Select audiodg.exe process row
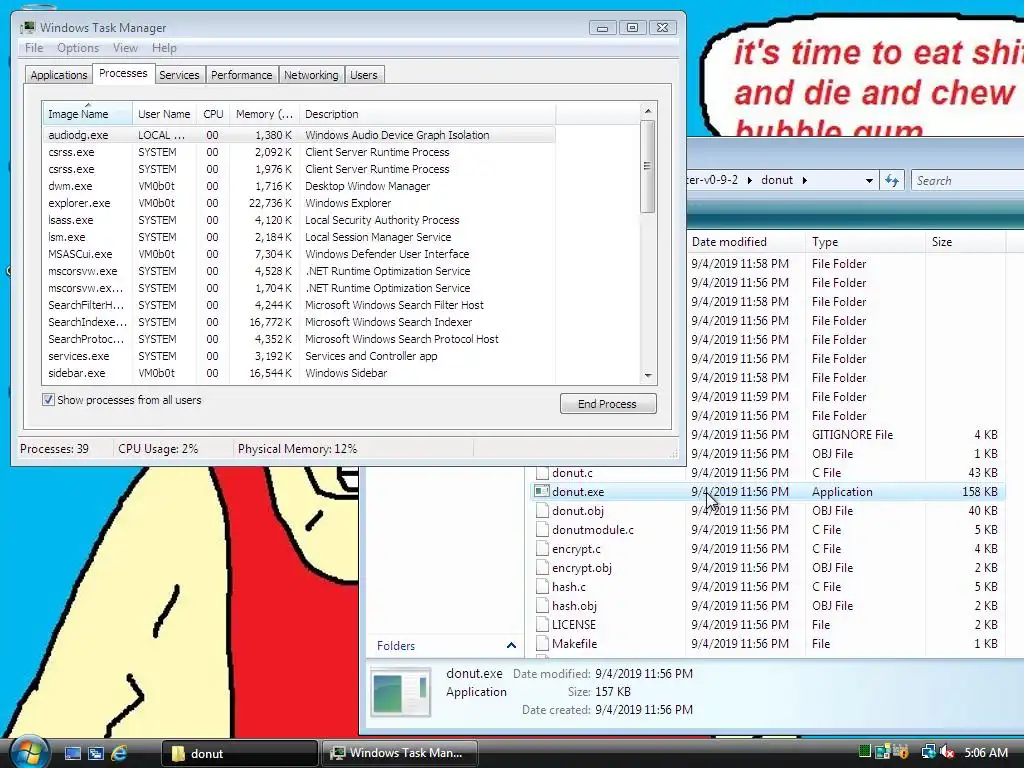Screen dimensions: 1024x768 click(x=299, y=135)
